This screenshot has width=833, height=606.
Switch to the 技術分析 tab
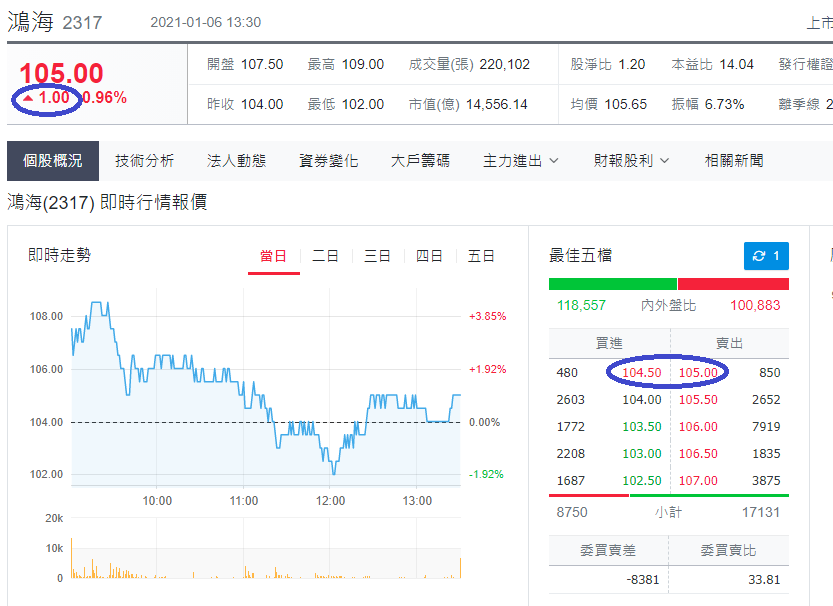tap(144, 161)
